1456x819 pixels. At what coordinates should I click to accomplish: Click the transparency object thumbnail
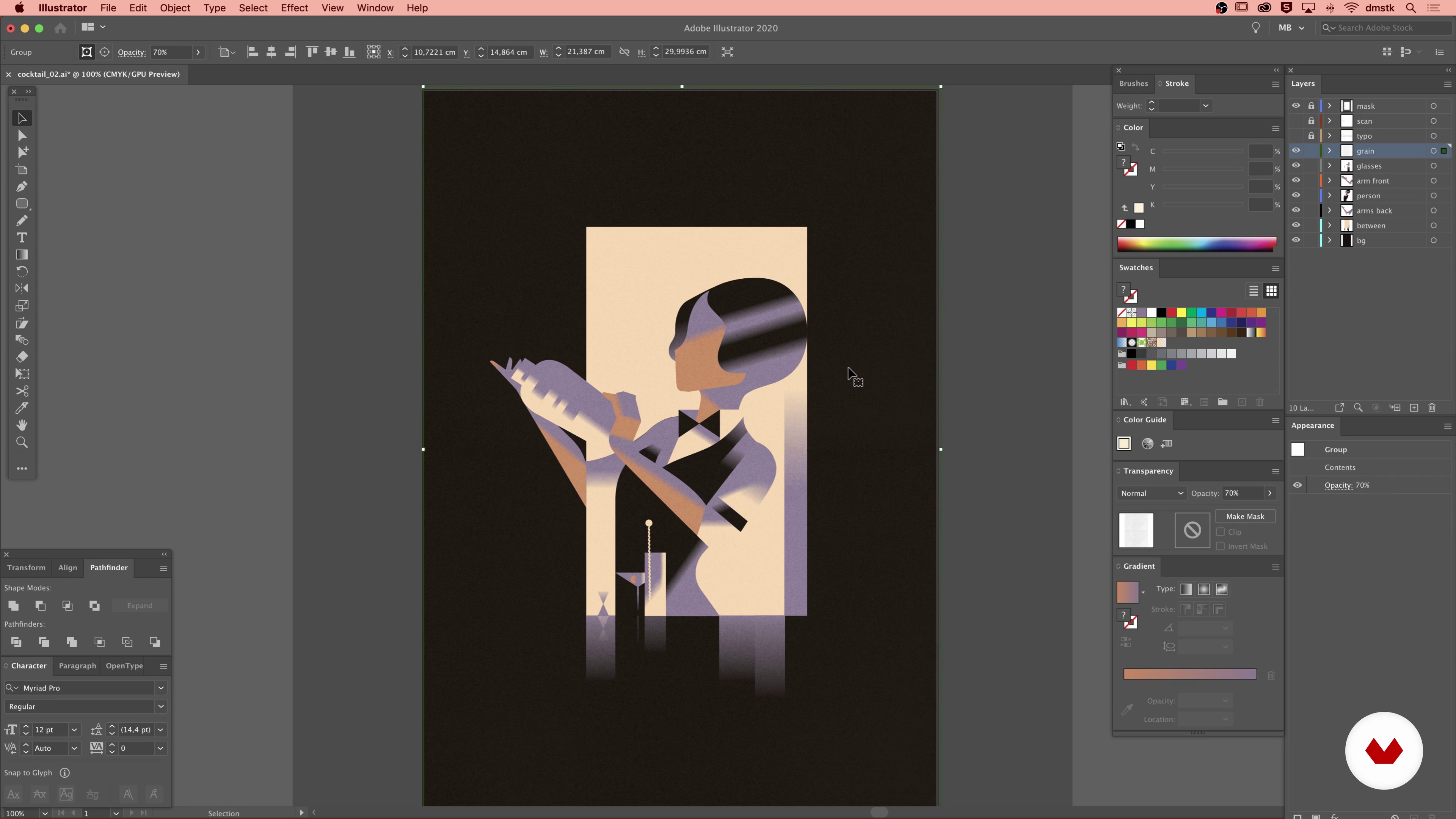click(1136, 530)
